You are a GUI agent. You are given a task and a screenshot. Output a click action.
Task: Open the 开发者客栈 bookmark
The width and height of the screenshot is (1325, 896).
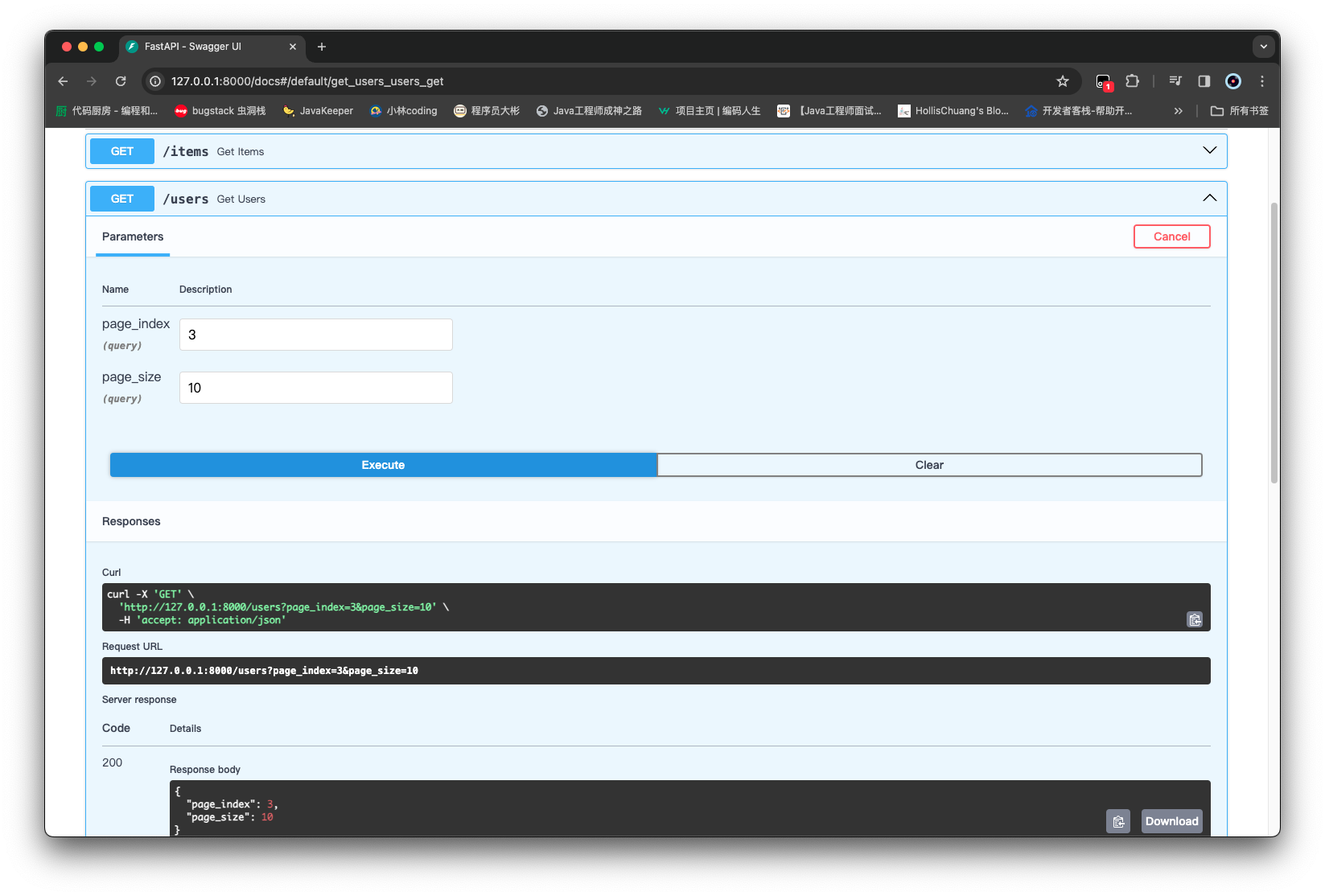click(1079, 111)
